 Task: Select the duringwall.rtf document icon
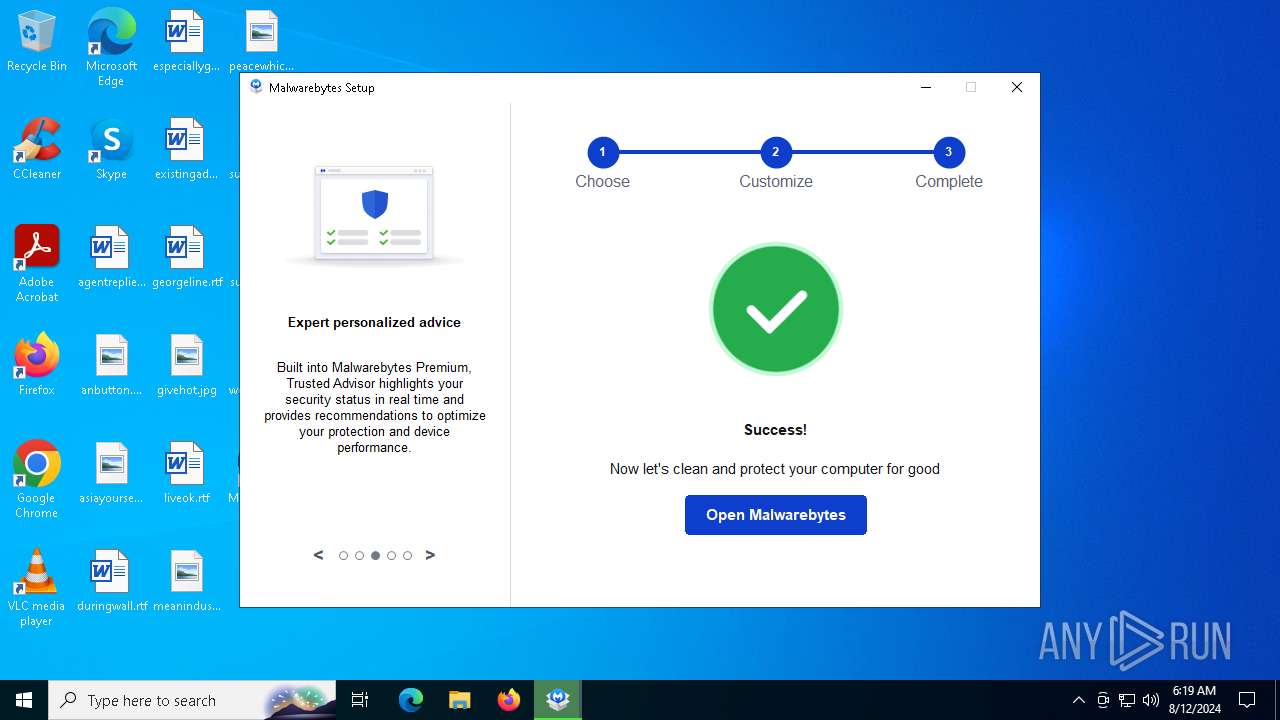[111, 581]
